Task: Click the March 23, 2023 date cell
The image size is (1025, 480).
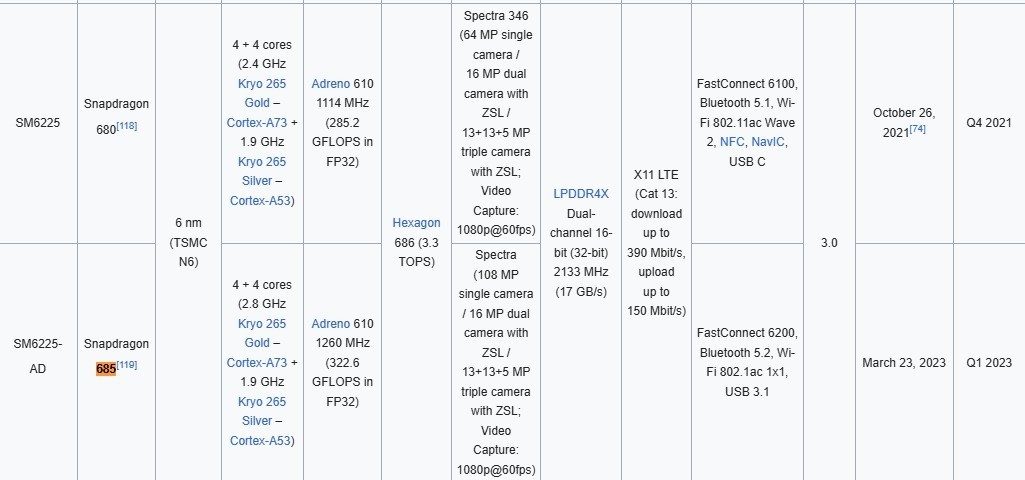Action: coord(904,362)
